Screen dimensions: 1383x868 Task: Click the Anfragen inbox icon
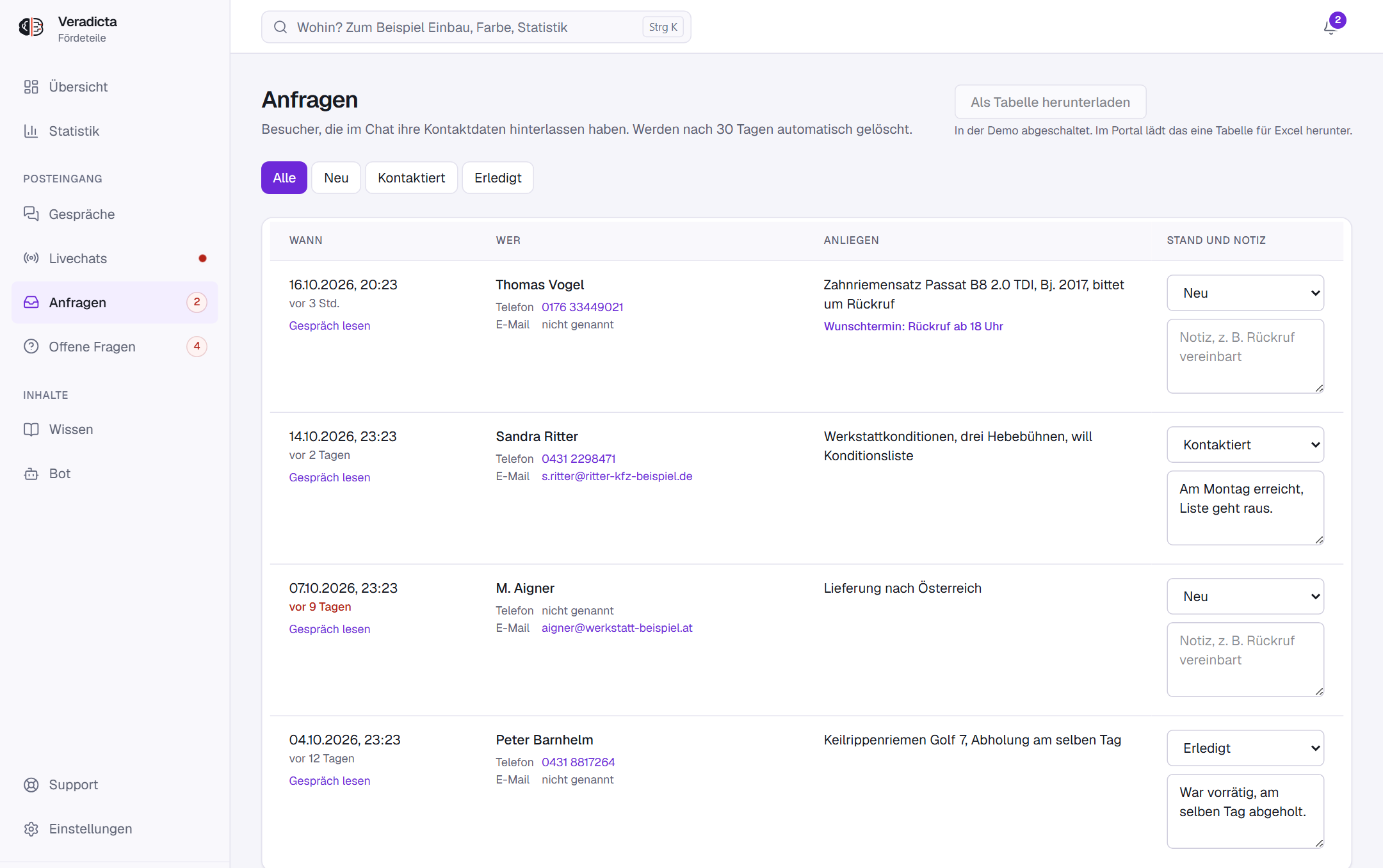point(31,302)
